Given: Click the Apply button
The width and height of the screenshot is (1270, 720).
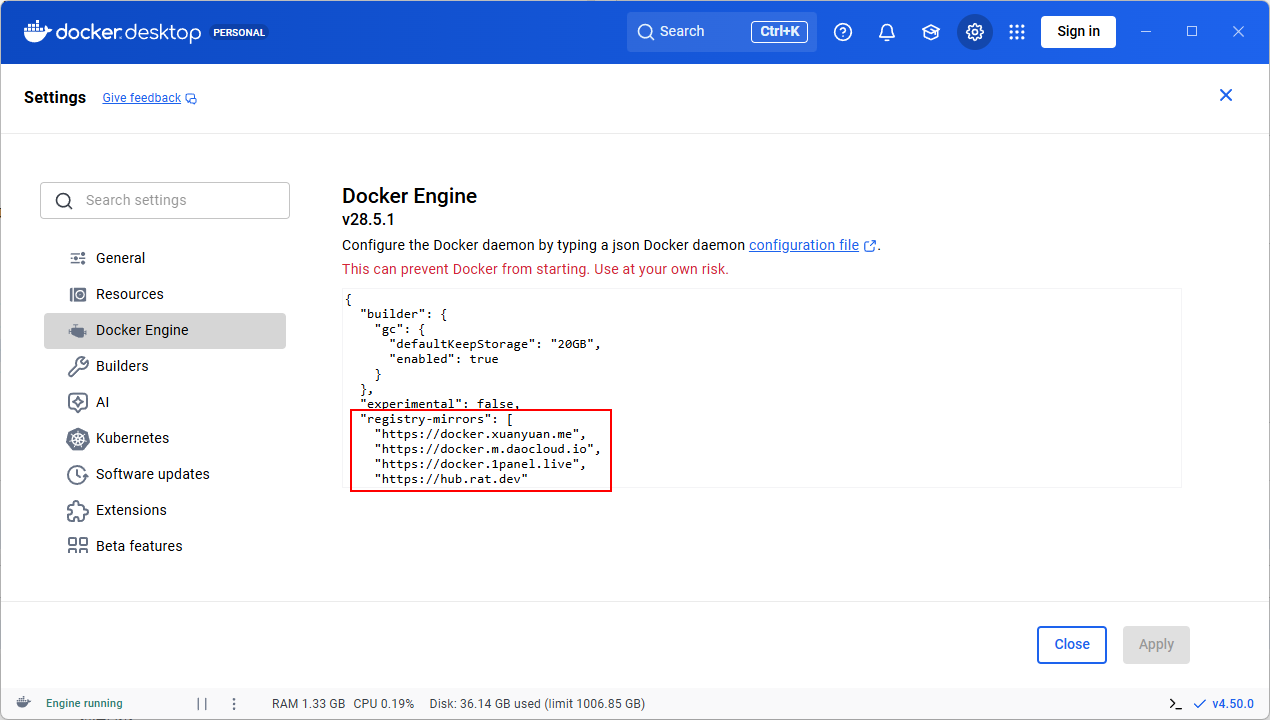Looking at the screenshot, I should 1156,645.
